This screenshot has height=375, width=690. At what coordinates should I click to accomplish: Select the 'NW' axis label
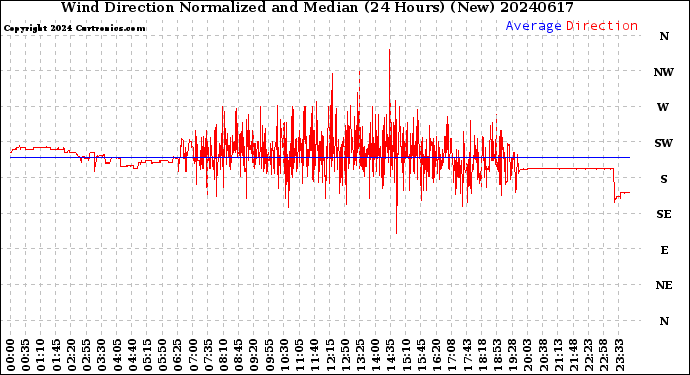coord(664,72)
